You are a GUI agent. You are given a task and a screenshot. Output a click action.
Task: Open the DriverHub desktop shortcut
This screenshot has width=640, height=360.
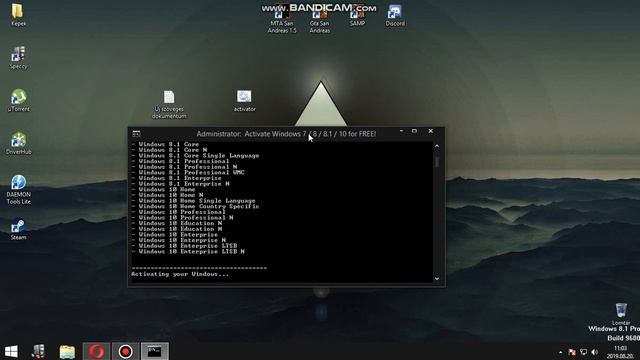point(18,143)
